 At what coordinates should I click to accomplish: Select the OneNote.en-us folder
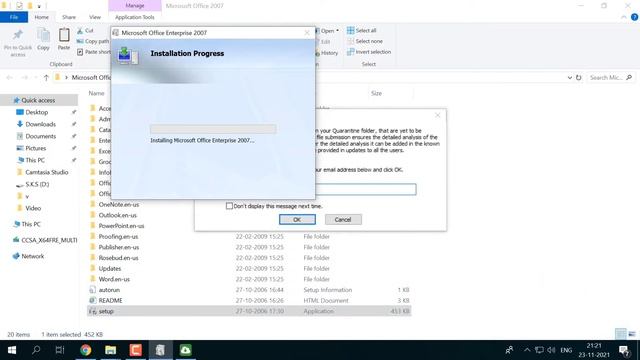(119, 204)
